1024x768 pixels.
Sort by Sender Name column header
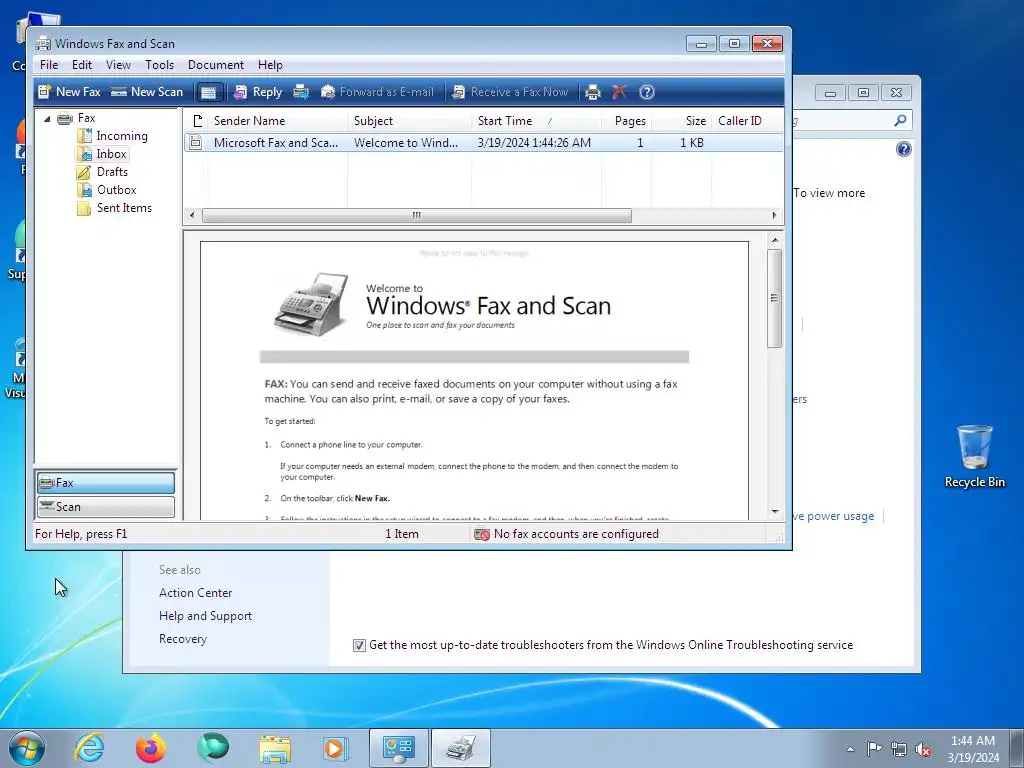[x=278, y=121]
